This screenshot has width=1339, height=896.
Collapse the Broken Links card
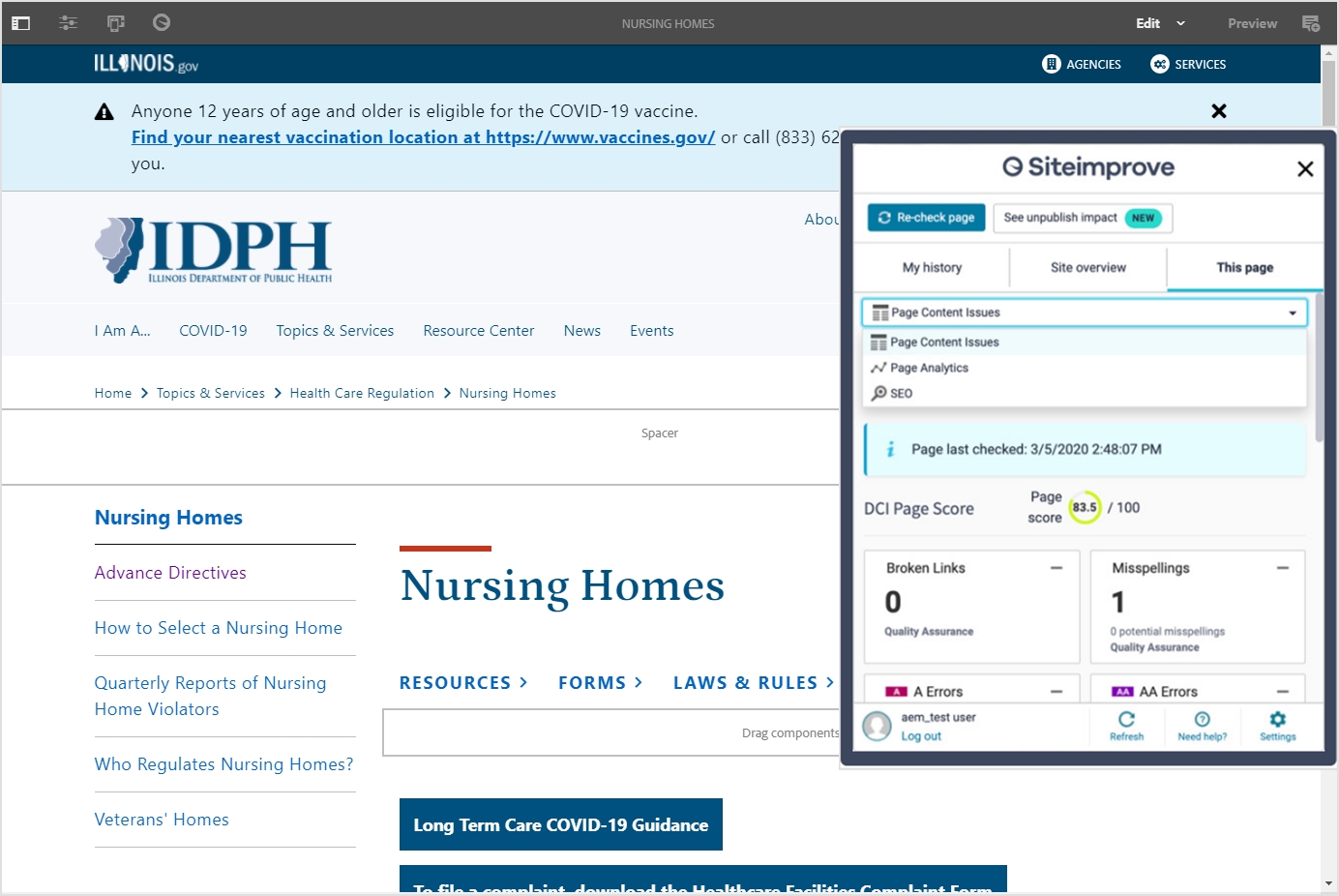point(1056,568)
